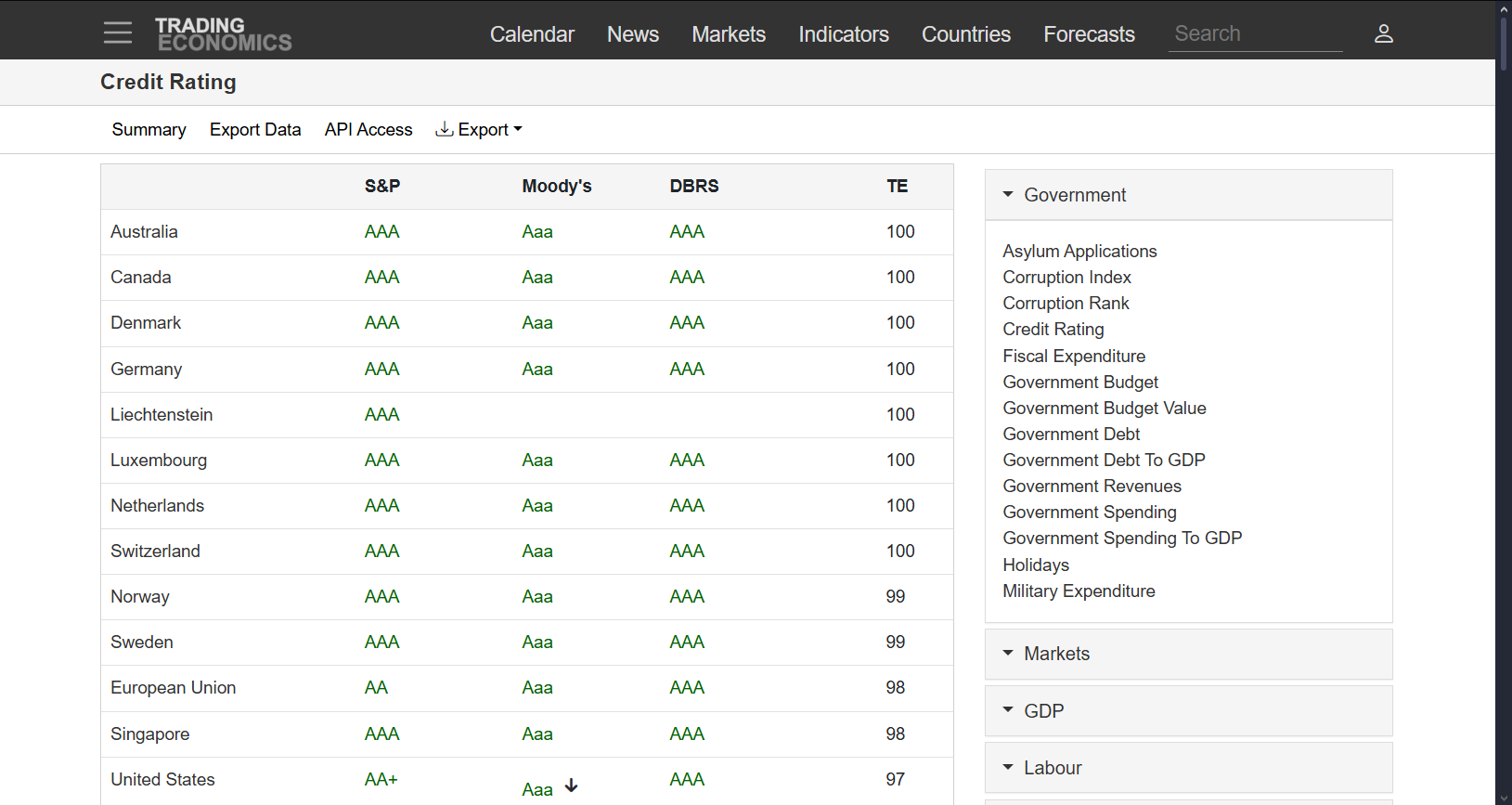The height and width of the screenshot is (805, 1512).
Task: Open the Military Expenditure link
Action: coord(1079,591)
